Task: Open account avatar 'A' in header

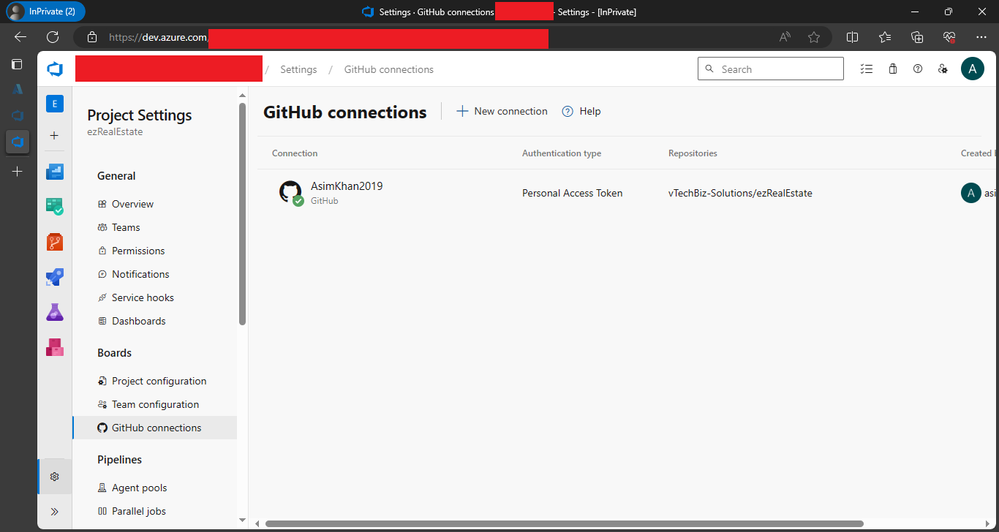Action: tap(972, 69)
